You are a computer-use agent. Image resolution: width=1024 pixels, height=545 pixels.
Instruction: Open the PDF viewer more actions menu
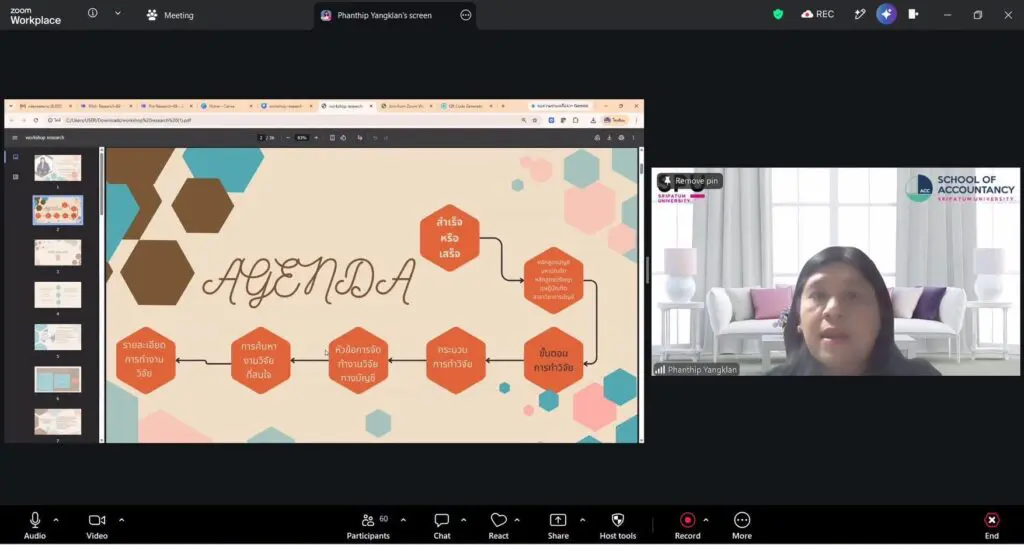pyautogui.click(x=633, y=138)
